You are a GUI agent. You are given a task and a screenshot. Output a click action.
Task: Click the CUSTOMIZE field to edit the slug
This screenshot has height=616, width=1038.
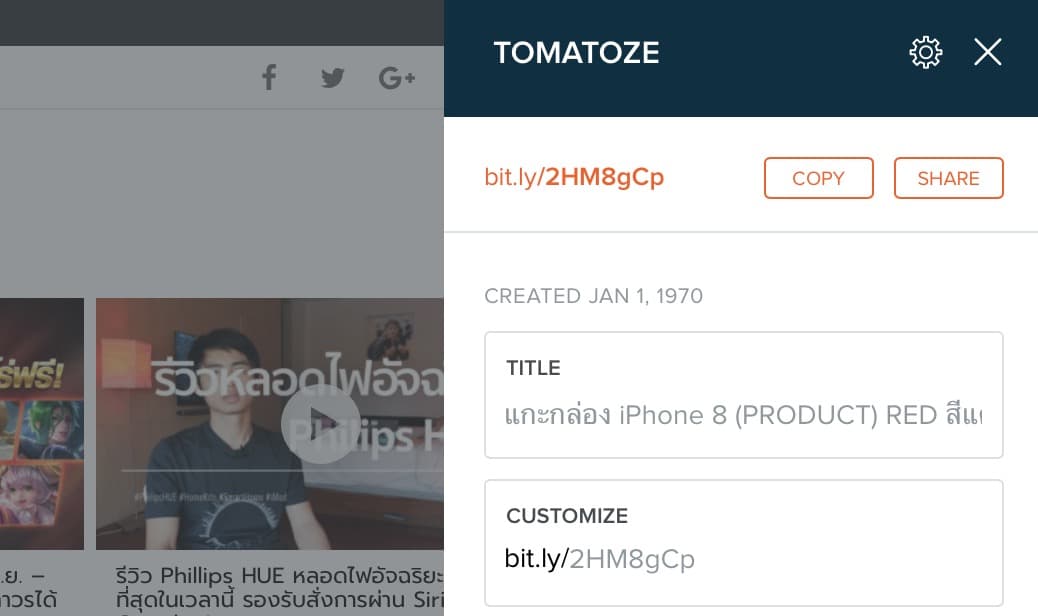point(743,559)
